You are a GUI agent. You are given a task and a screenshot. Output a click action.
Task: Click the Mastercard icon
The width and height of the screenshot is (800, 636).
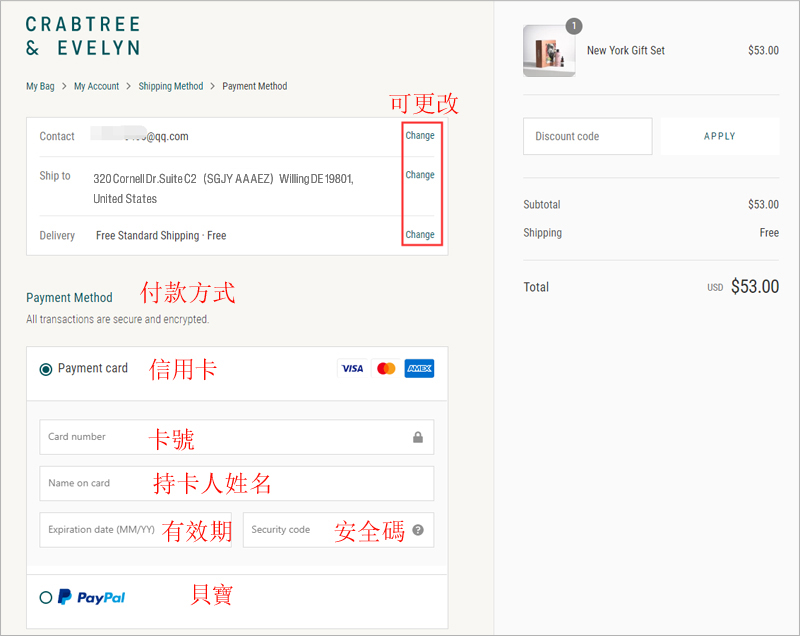(386, 368)
